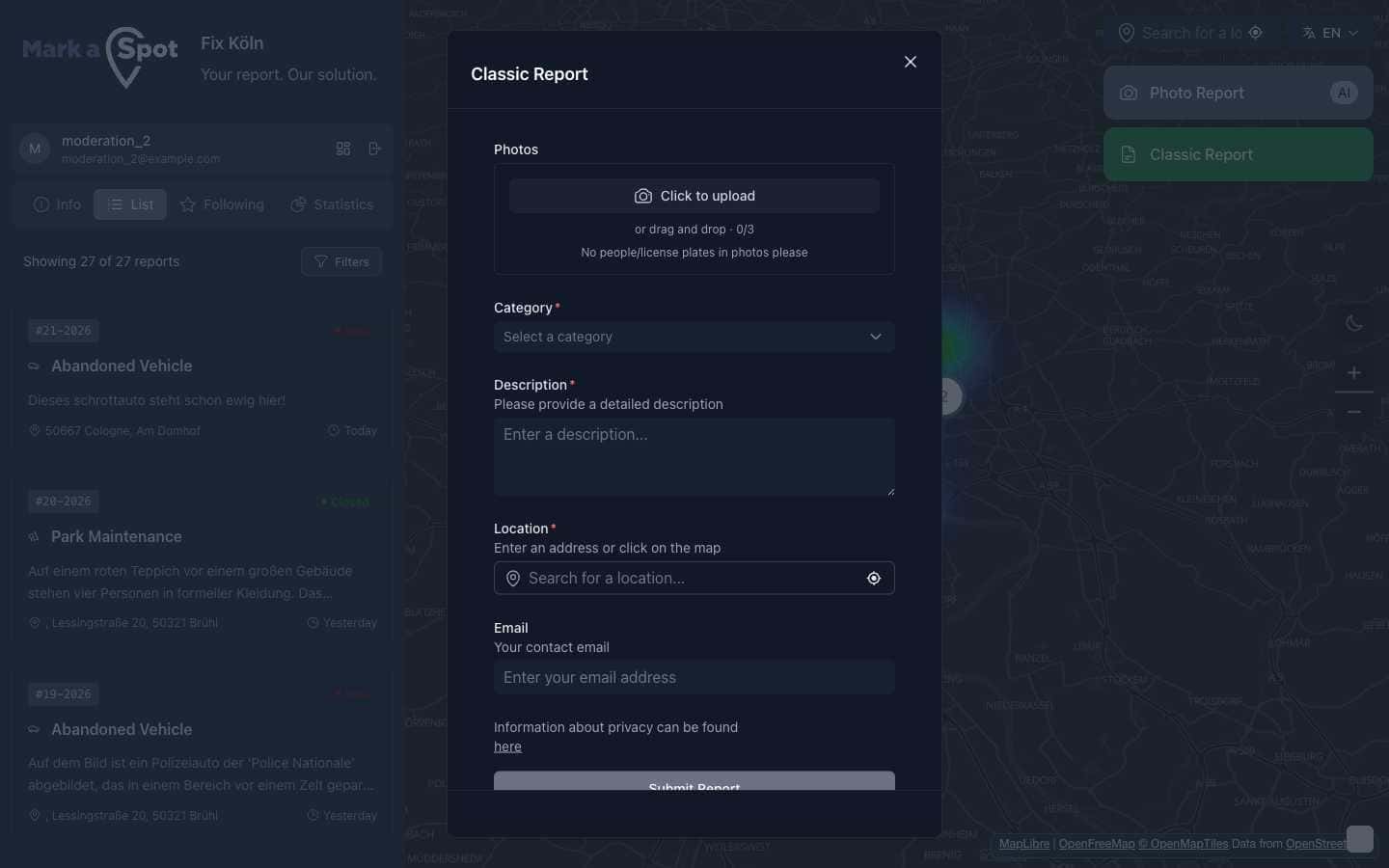1389x868 pixels.
Task: Click the car icon next to Abandoned Vehicle report
Action: [34, 366]
